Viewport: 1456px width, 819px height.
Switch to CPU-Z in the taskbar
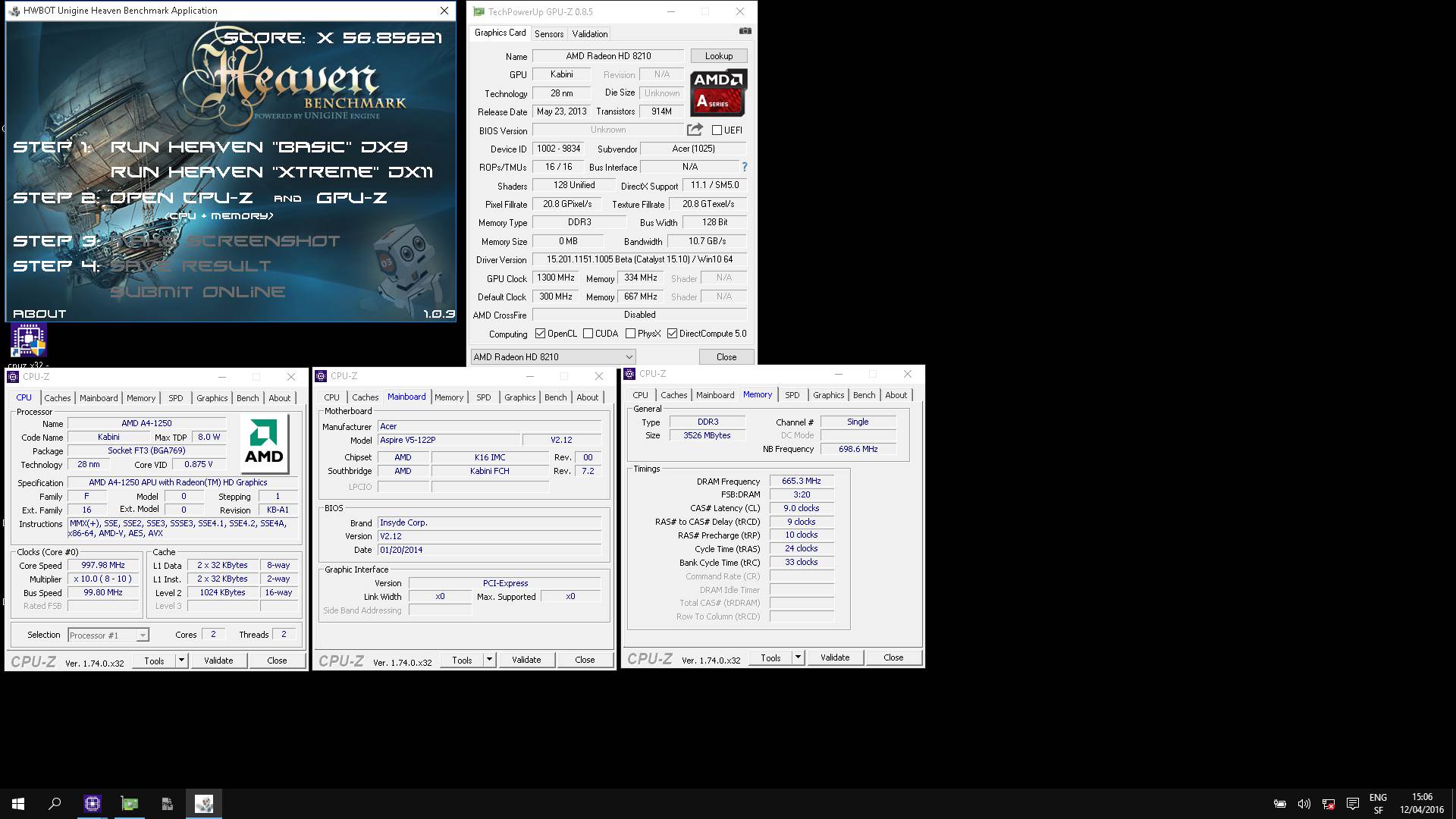pyautogui.click(x=93, y=804)
